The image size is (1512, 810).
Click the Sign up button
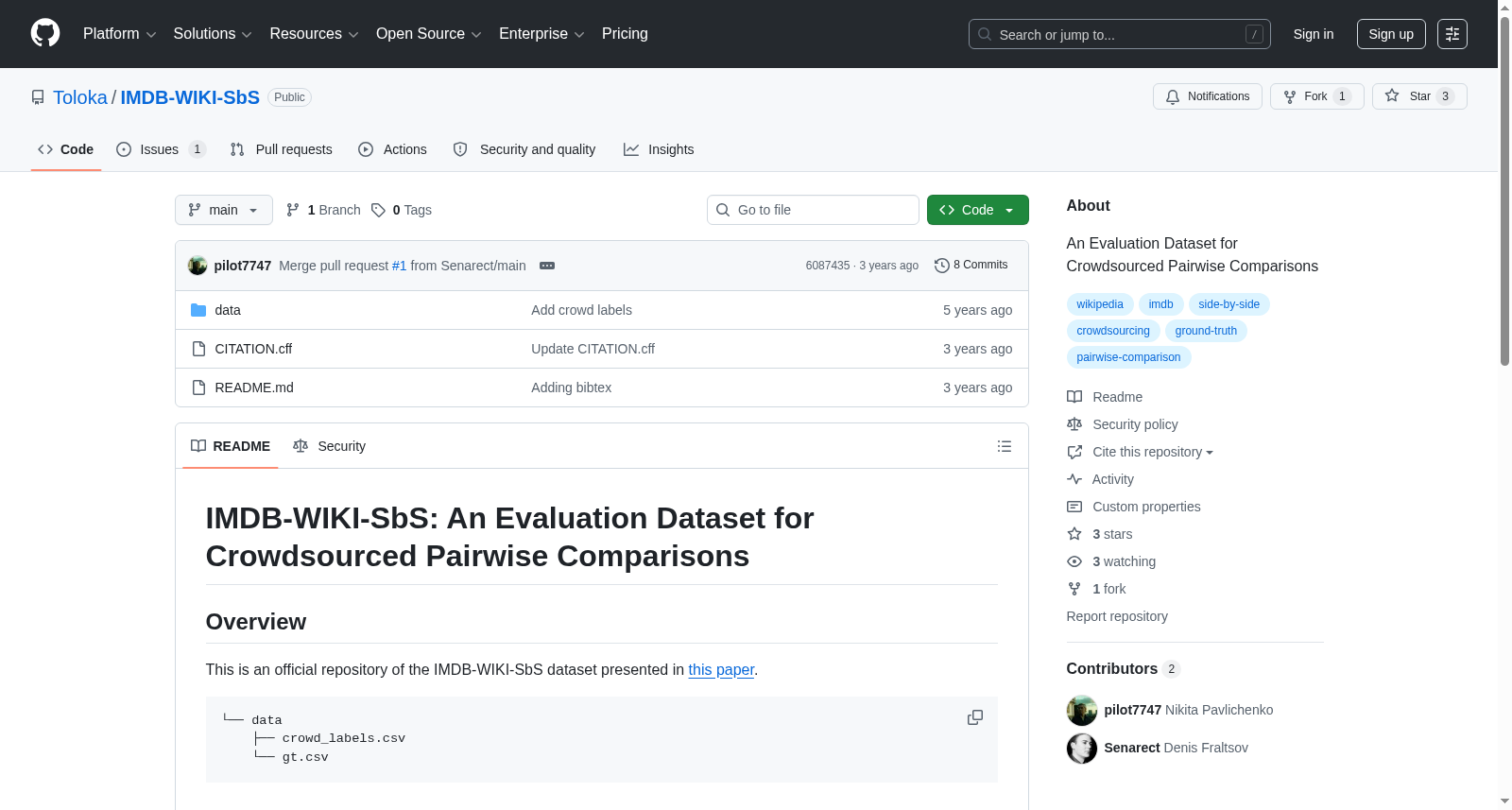coord(1391,34)
